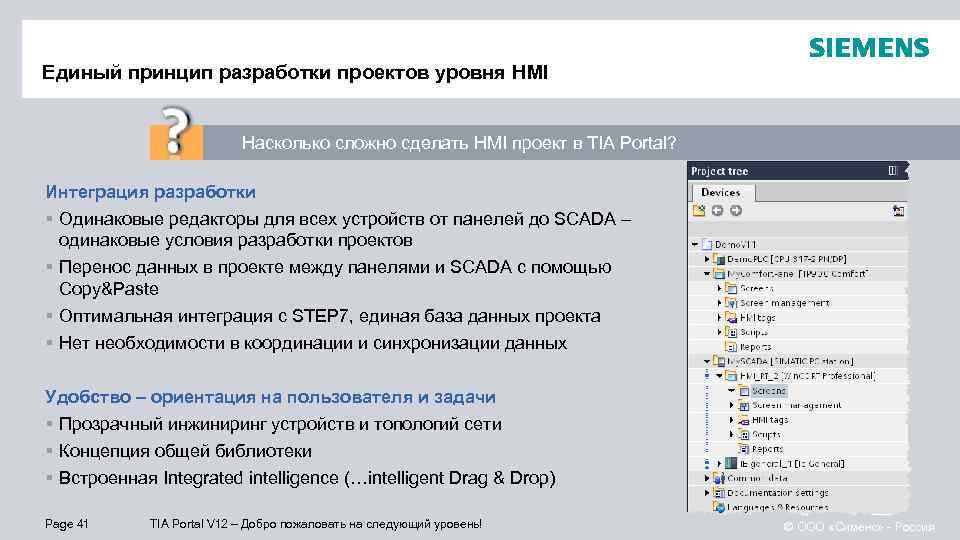Viewport: 960px width, 540px height.
Task: Click Reports icon under HMI_RT_2
Action: [744, 449]
